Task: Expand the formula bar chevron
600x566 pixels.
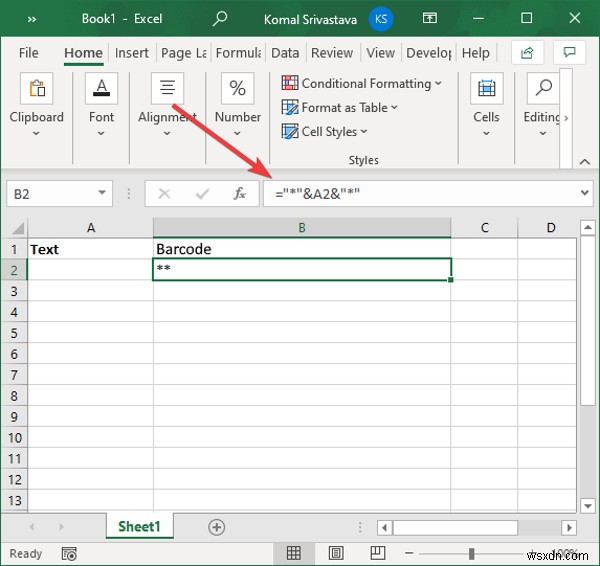Action: tap(584, 192)
